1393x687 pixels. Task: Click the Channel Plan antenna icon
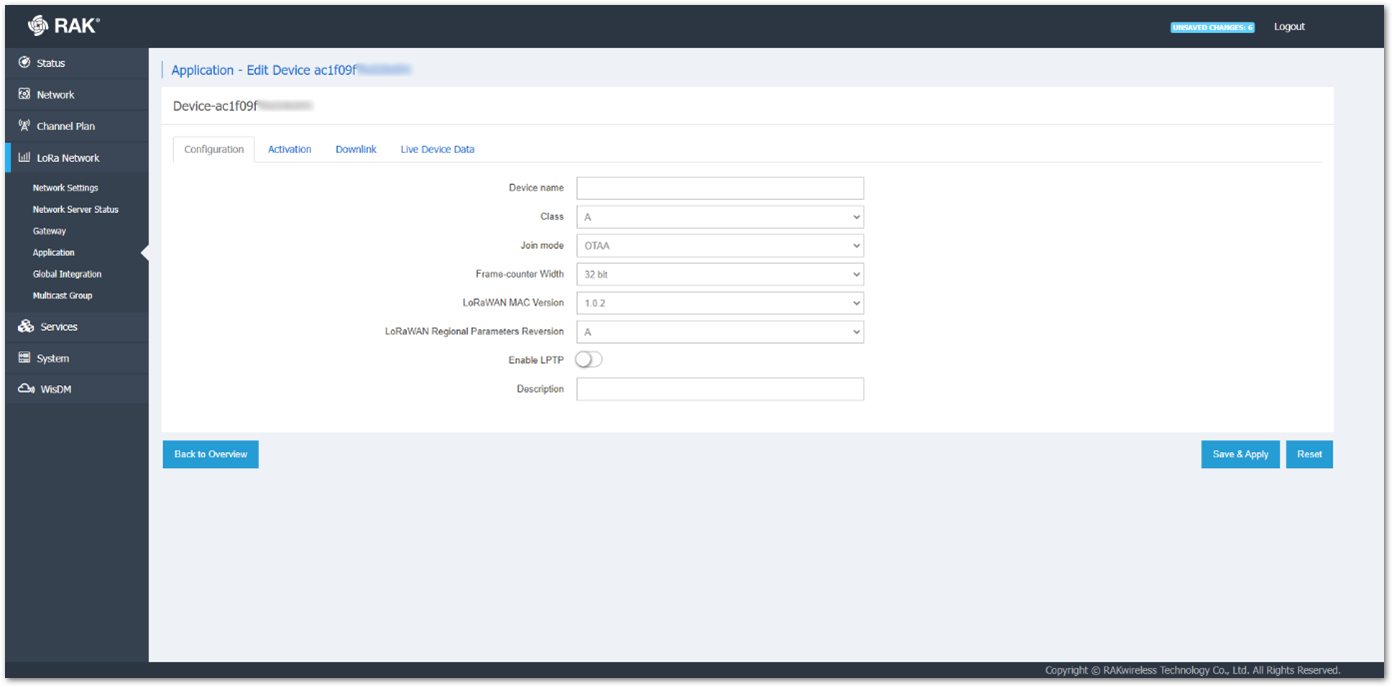point(23,125)
